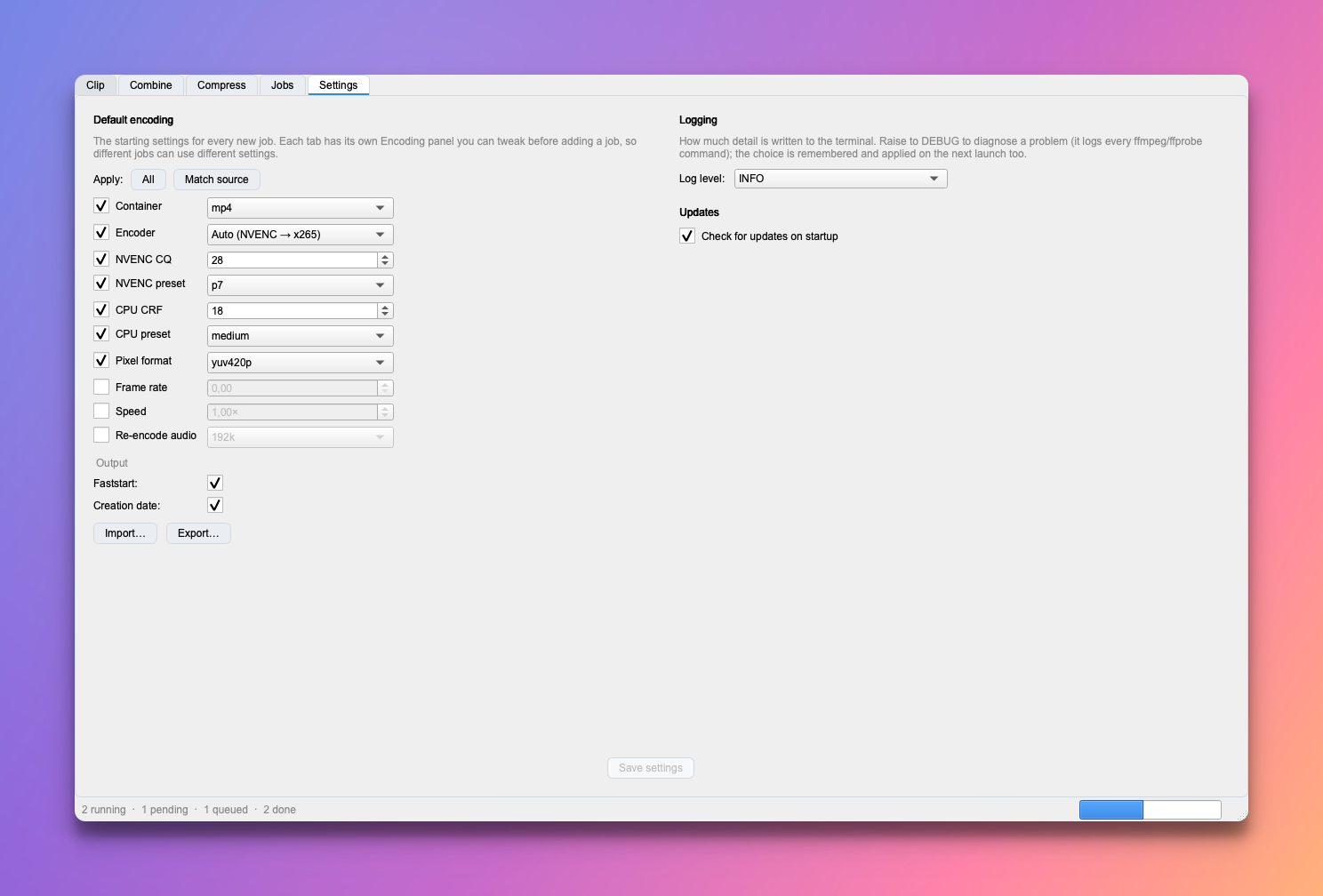Click the Import… button
This screenshot has height=896, width=1323.
[x=125, y=533]
